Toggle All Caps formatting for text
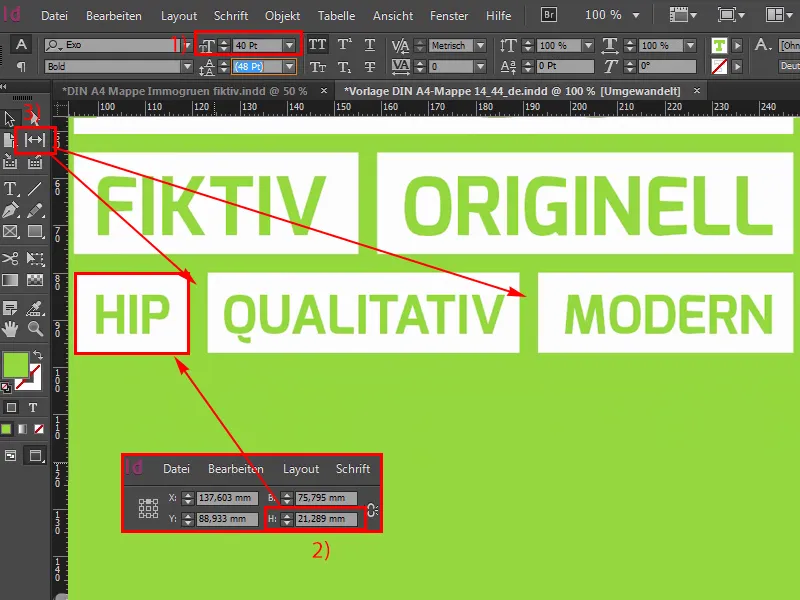Image resolution: width=800 pixels, height=600 pixels. [320, 43]
